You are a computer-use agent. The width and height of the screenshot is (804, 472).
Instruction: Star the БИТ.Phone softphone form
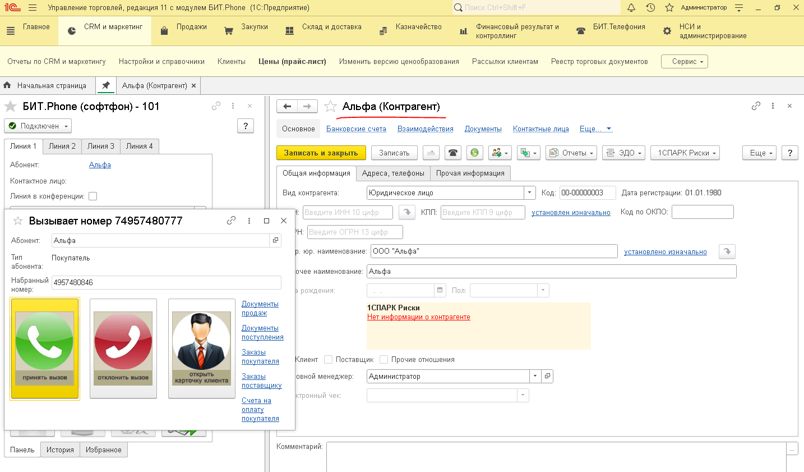click(x=10, y=107)
